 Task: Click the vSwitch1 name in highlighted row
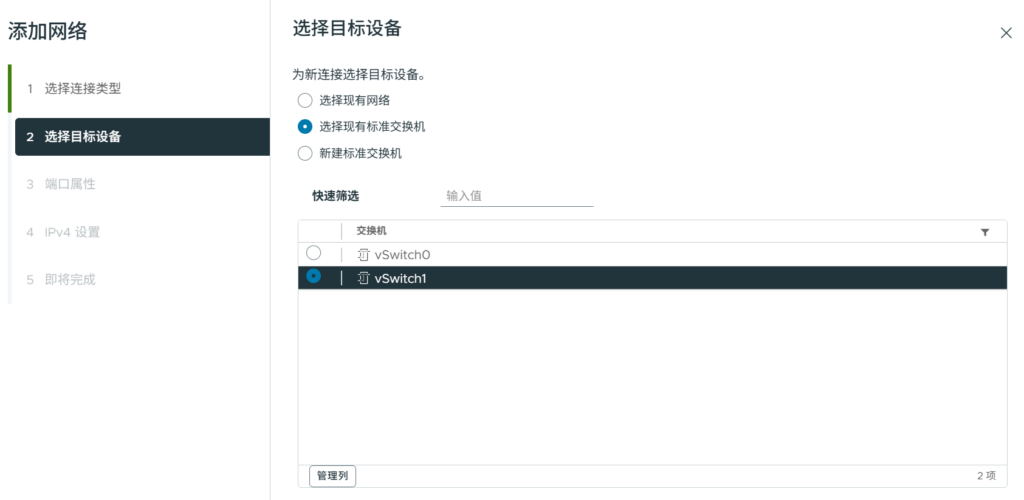click(400, 279)
